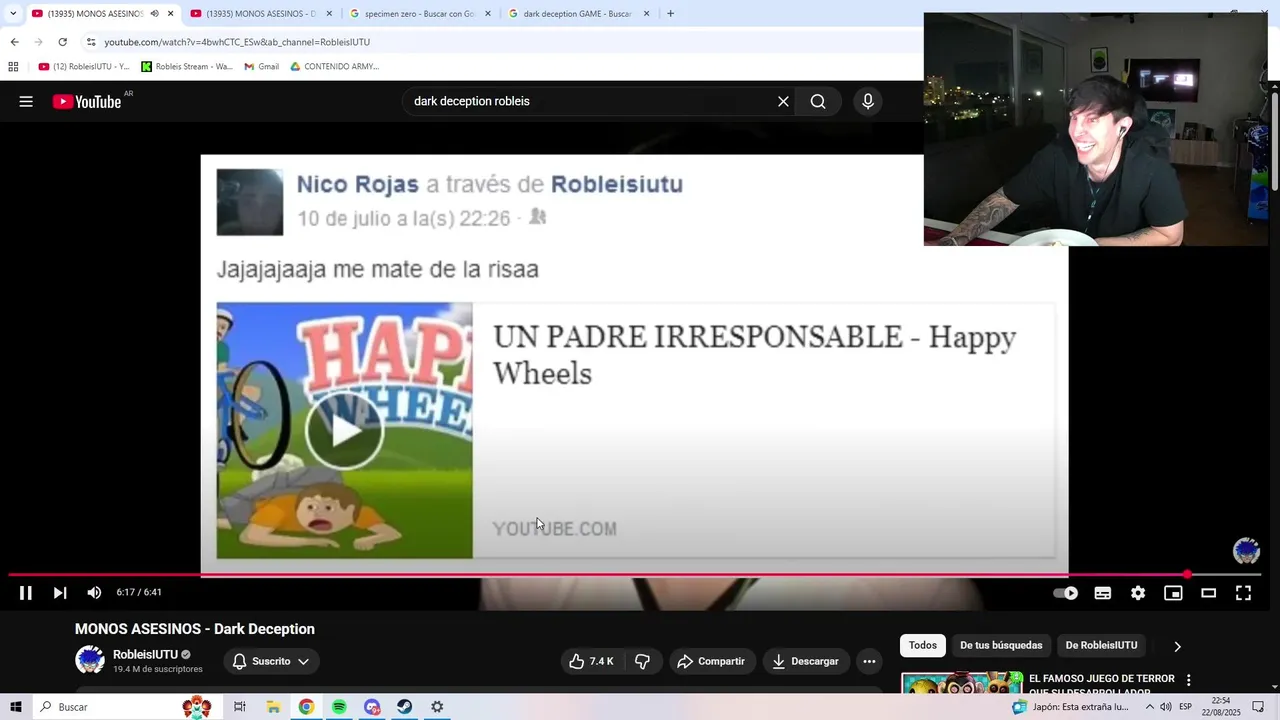1280x720 pixels.
Task: Open the Compartir share dialog
Action: point(711,661)
